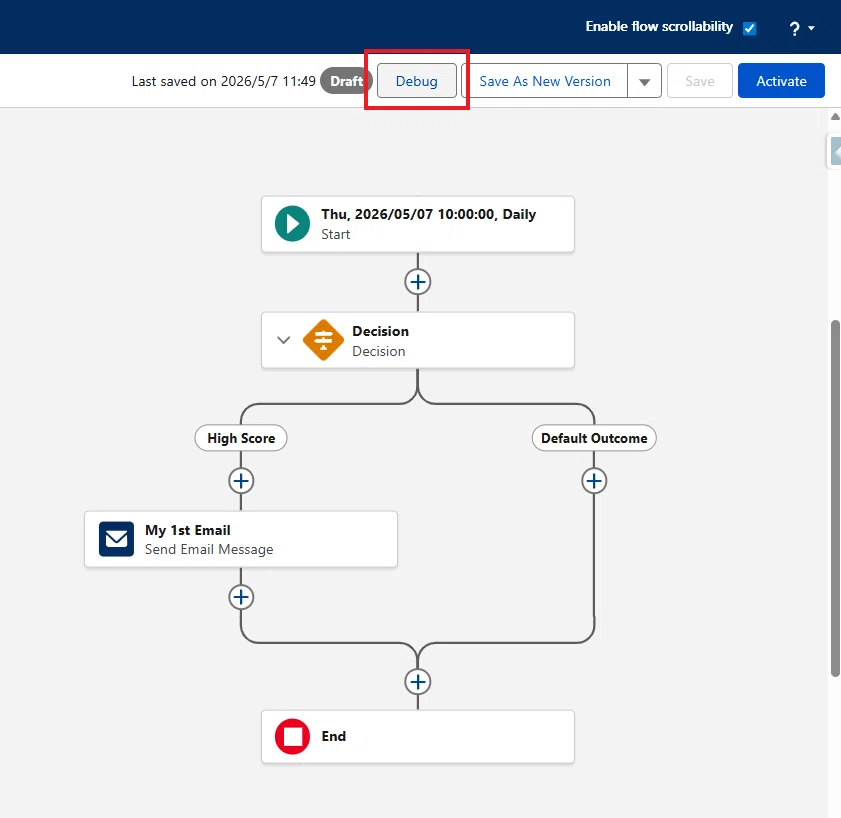Collapse the Decision element chevron
841x818 pixels.
coord(283,340)
